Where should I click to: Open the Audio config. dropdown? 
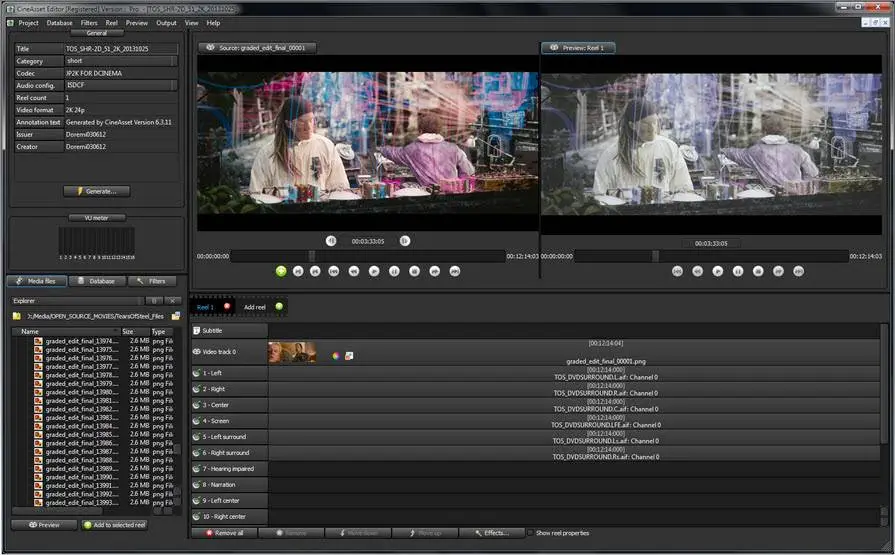[x=121, y=86]
